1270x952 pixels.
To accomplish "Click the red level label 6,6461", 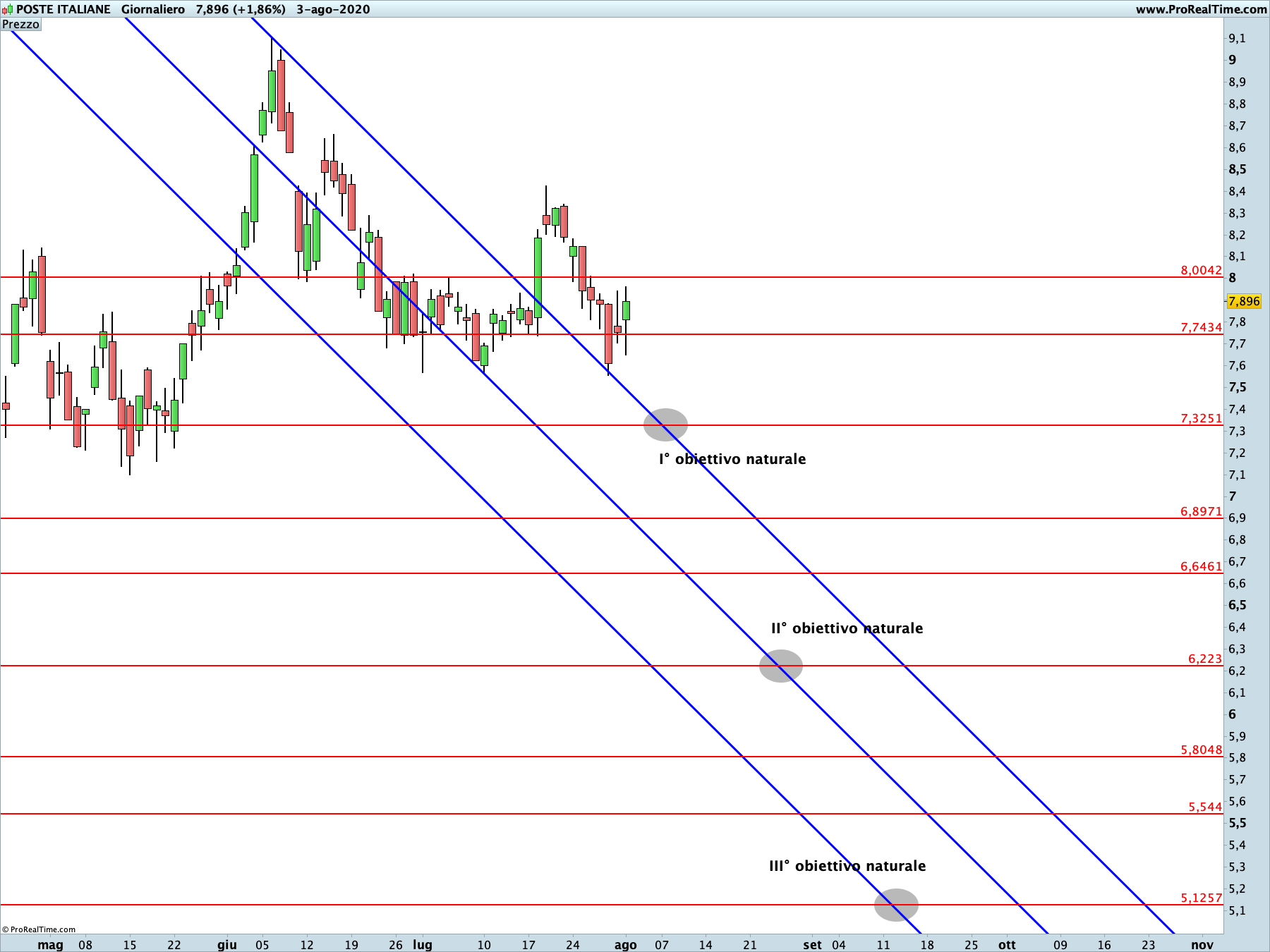I will tap(1201, 566).
